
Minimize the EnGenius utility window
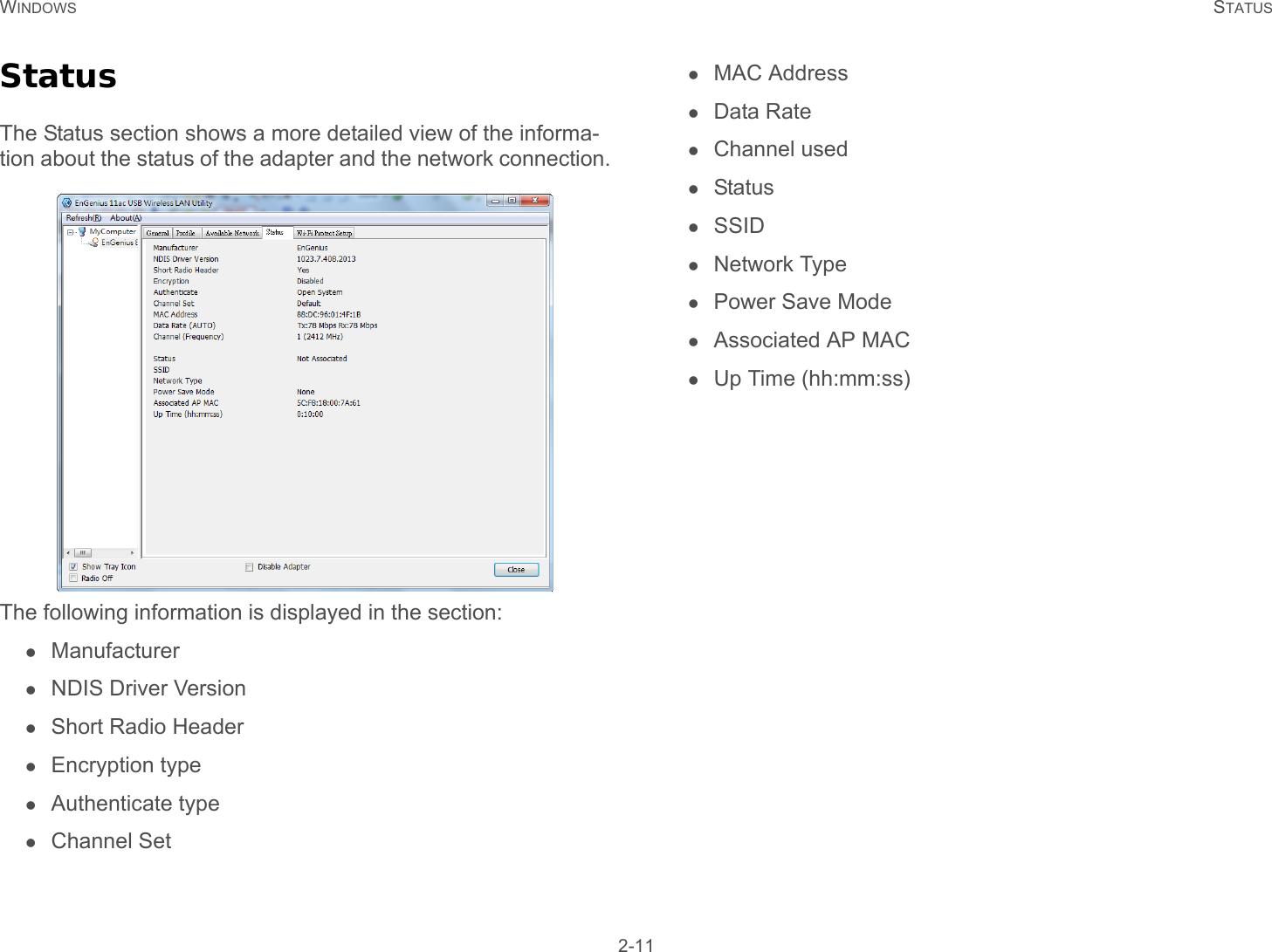[495, 201]
